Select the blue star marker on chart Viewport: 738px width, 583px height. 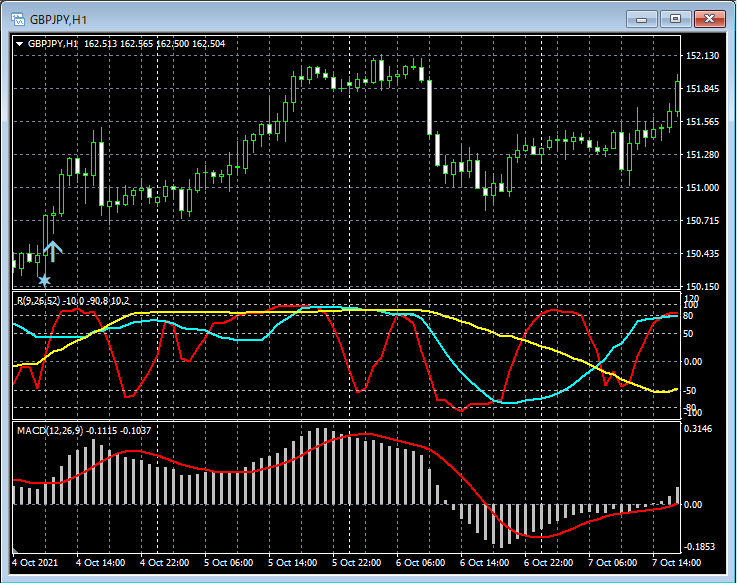pos(44,281)
